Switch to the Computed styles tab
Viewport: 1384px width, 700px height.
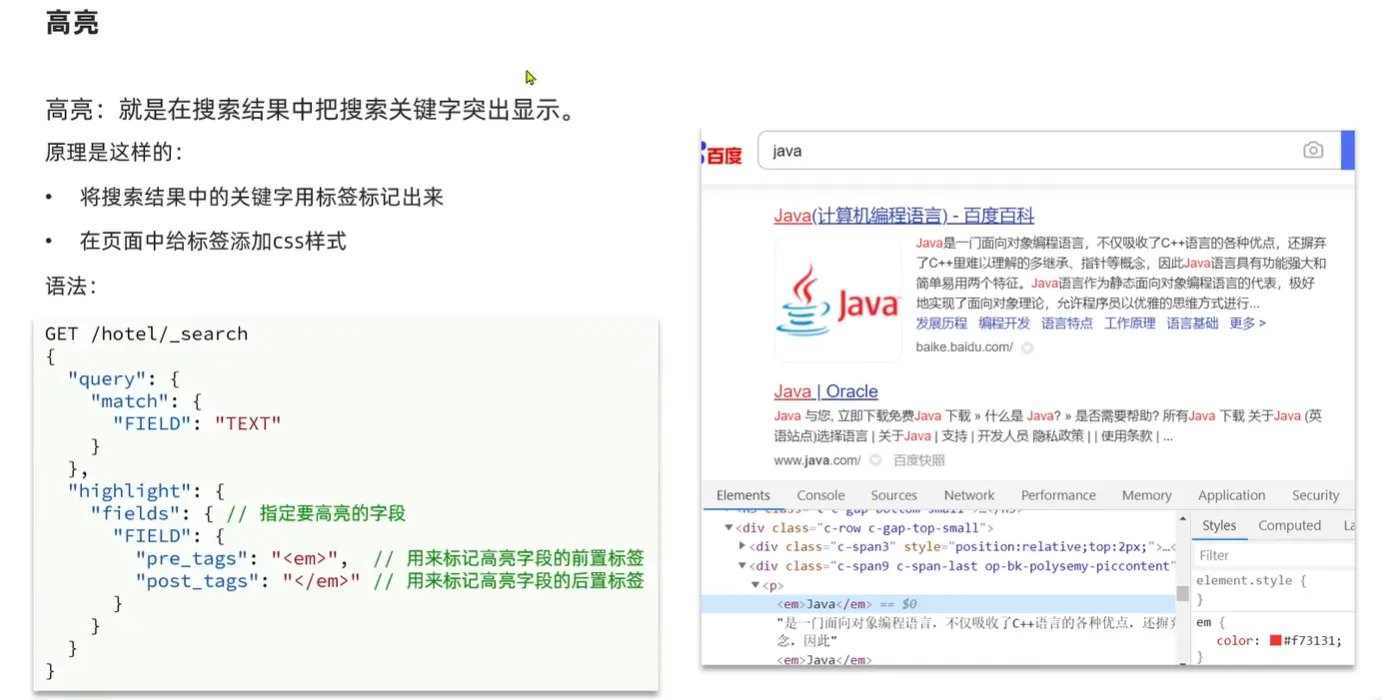1289,526
